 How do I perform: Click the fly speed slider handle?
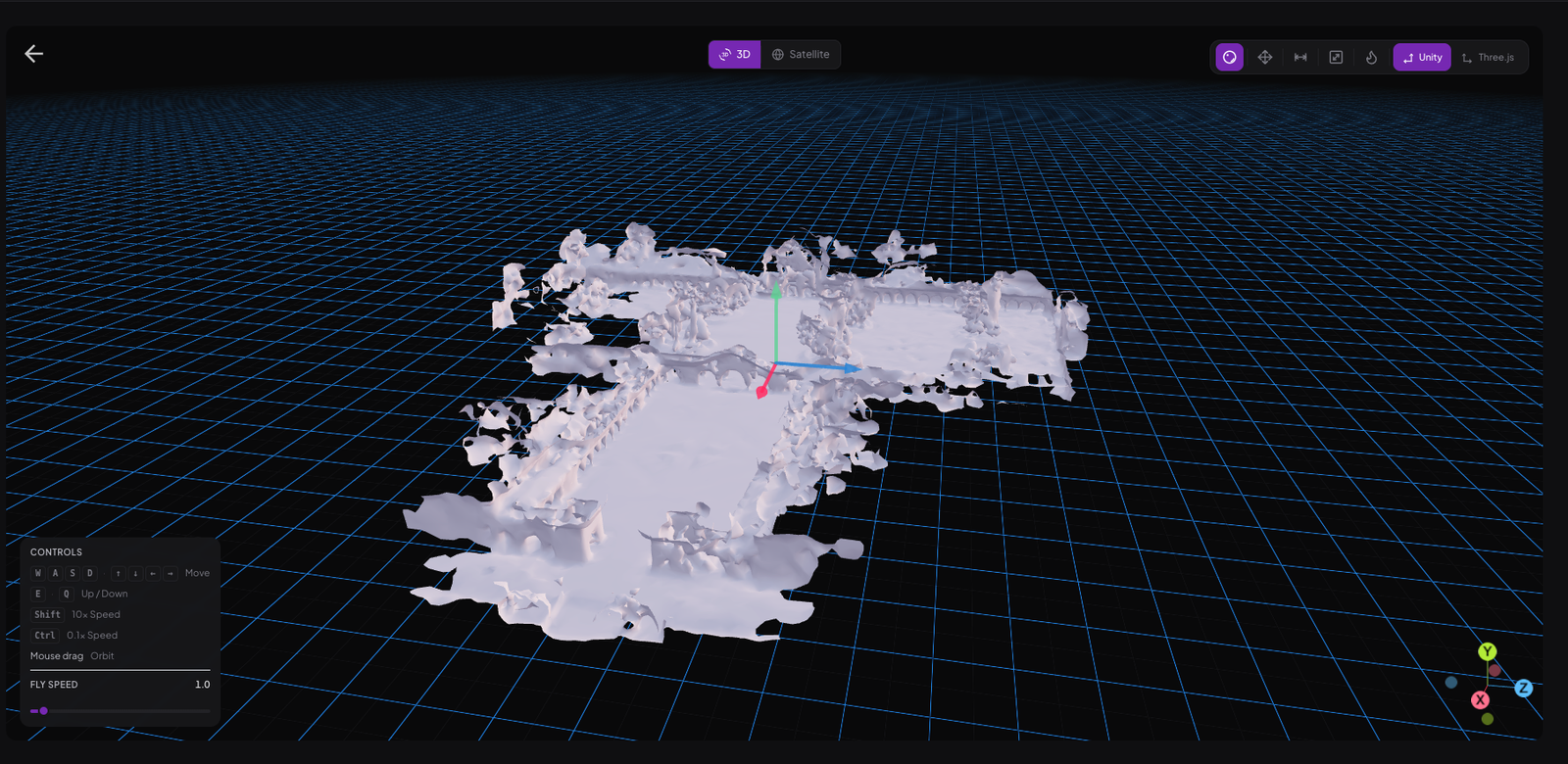point(43,711)
